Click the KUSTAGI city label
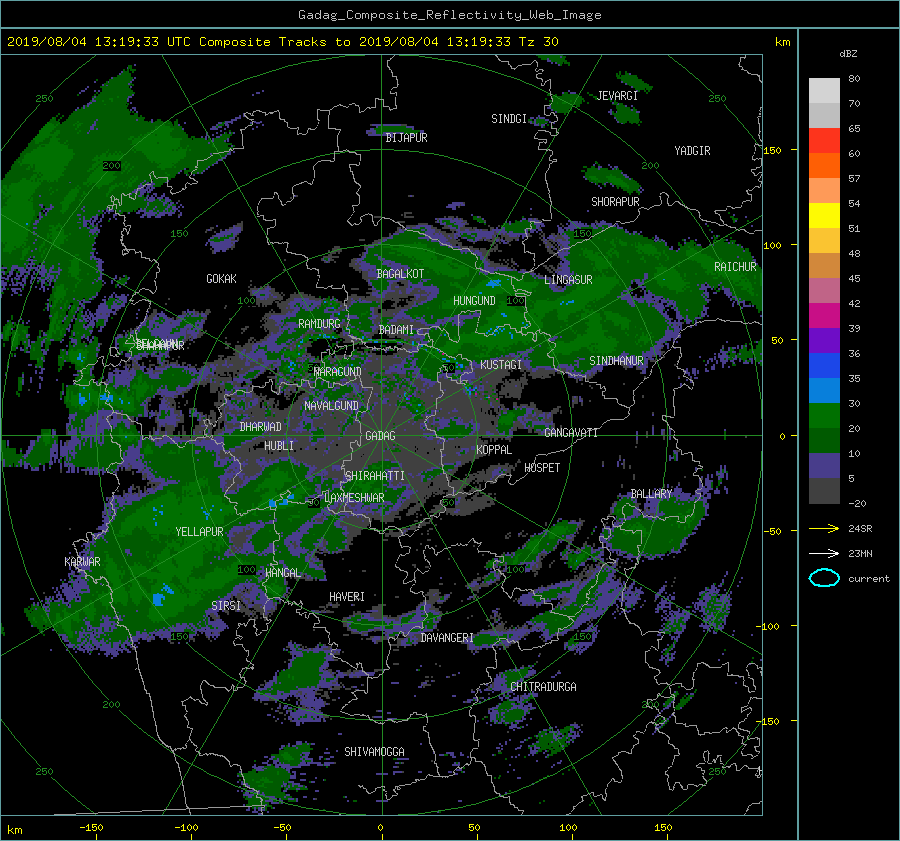900x841 pixels. [x=501, y=365]
